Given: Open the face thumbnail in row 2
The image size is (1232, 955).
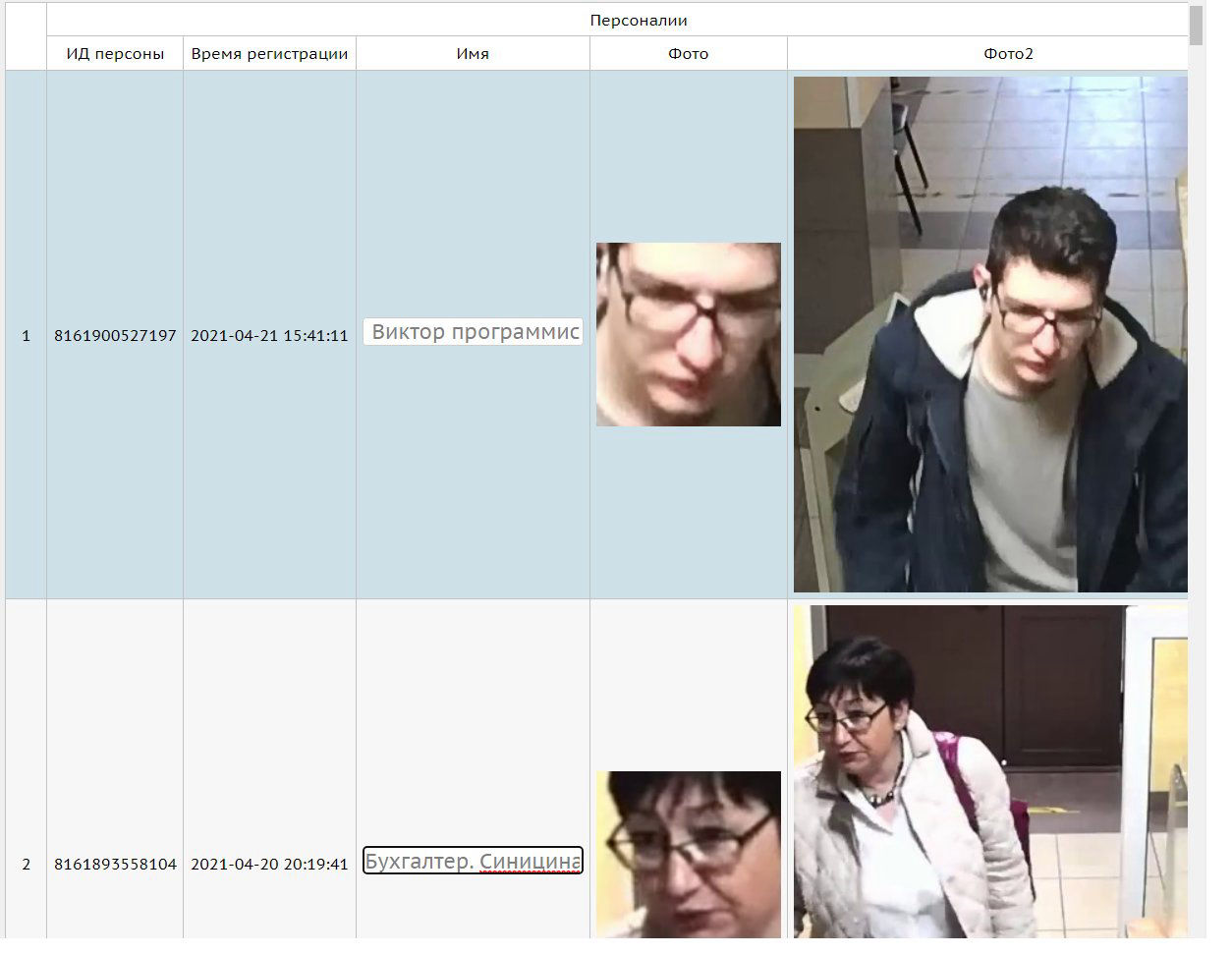Looking at the screenshot, I should coord(688,853).
